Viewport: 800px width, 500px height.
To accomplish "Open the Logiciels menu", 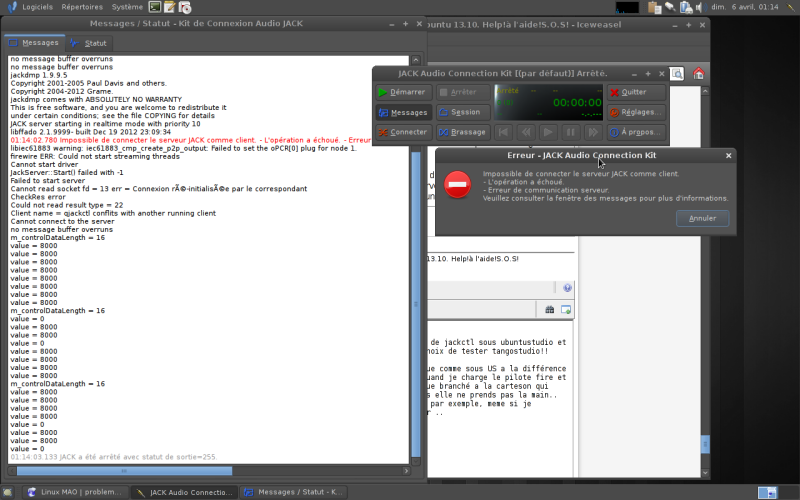I will (x=37, y=7).
